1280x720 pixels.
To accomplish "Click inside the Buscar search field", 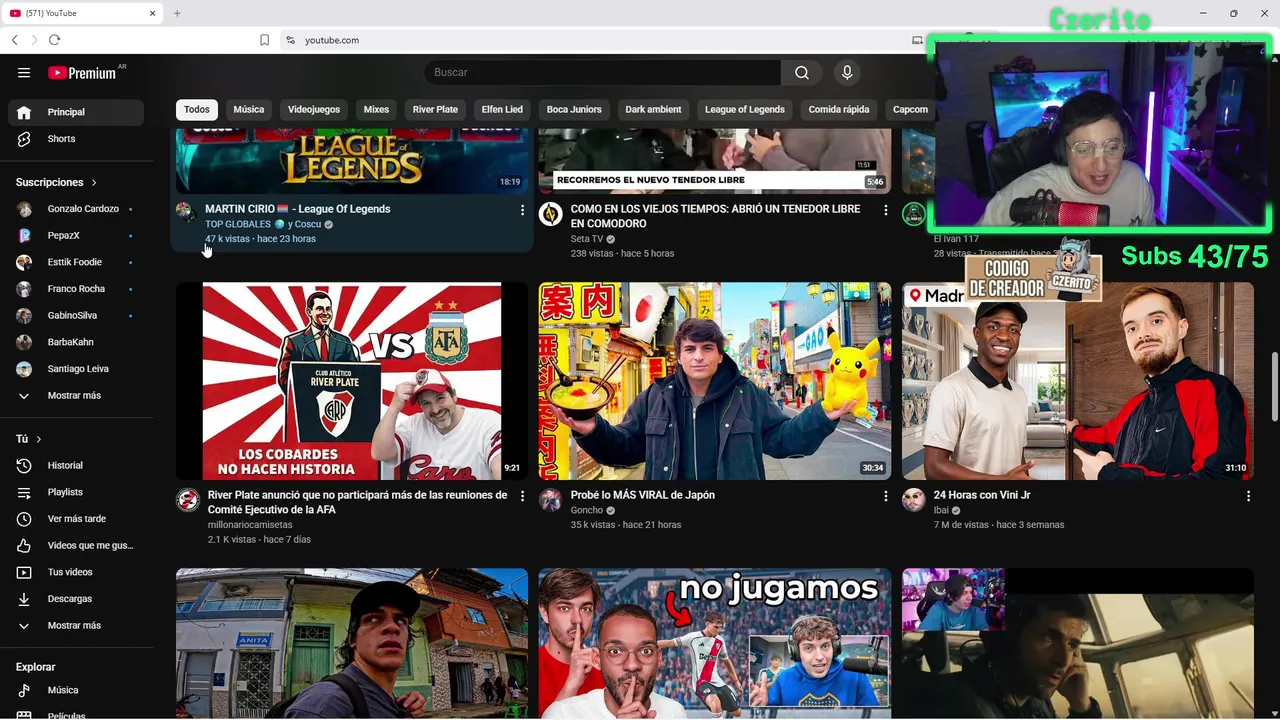I will 603,73.
